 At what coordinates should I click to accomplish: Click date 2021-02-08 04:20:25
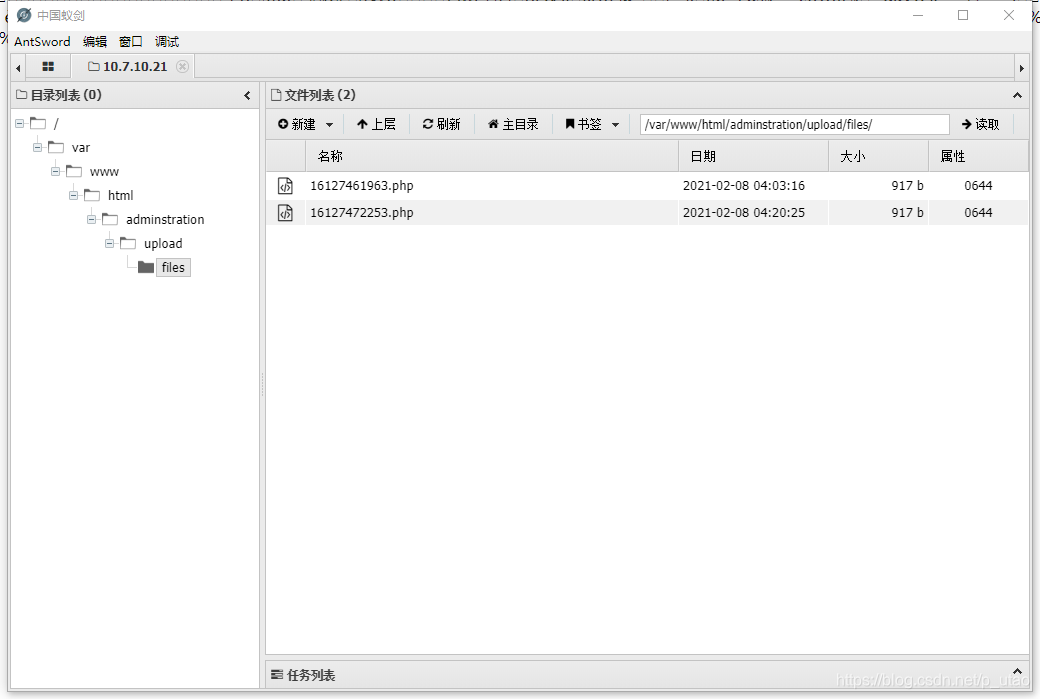[x=744, y=213]
